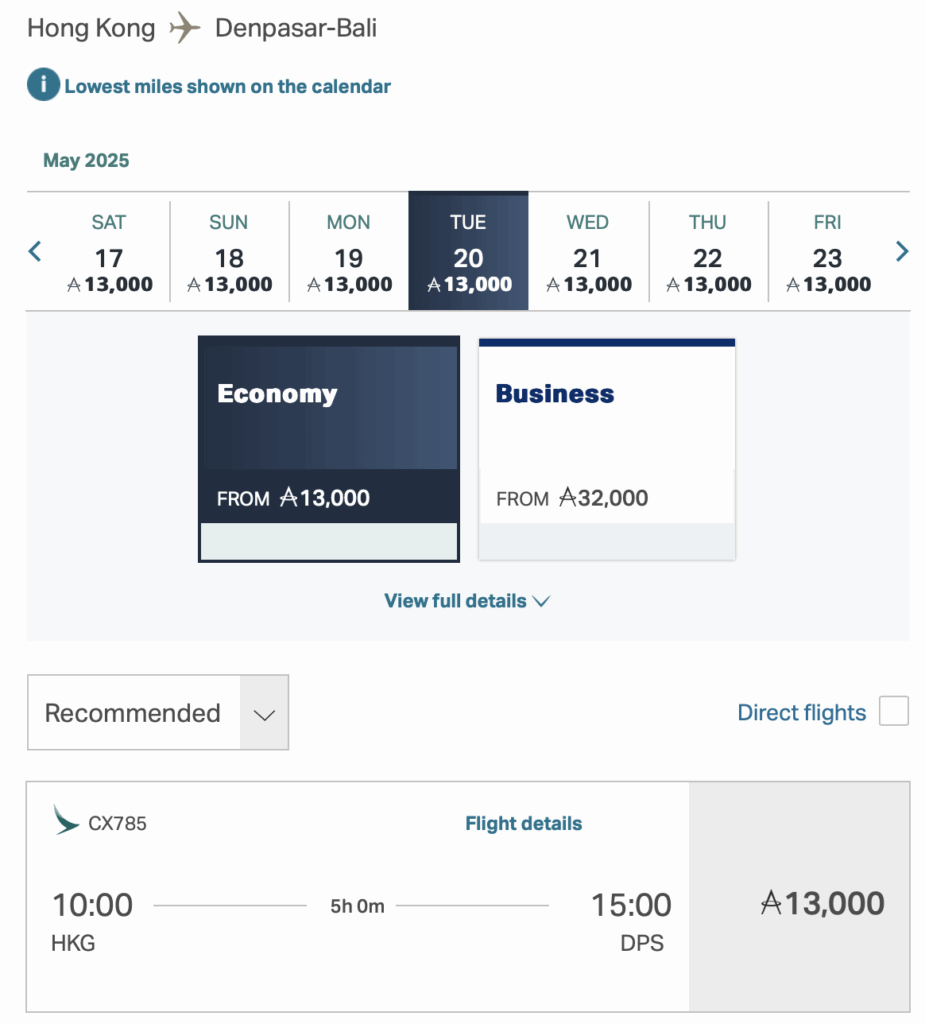Select WED 21 in the date calendar

588,251
